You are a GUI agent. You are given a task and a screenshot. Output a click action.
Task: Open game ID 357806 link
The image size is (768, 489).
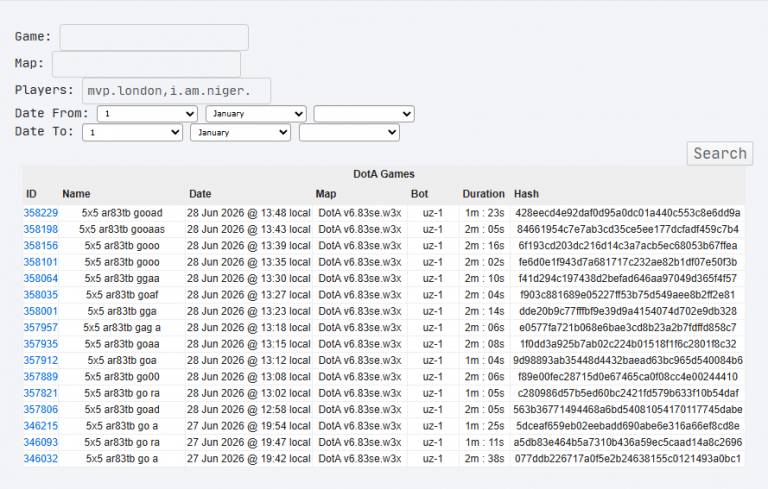click(41, 409)
